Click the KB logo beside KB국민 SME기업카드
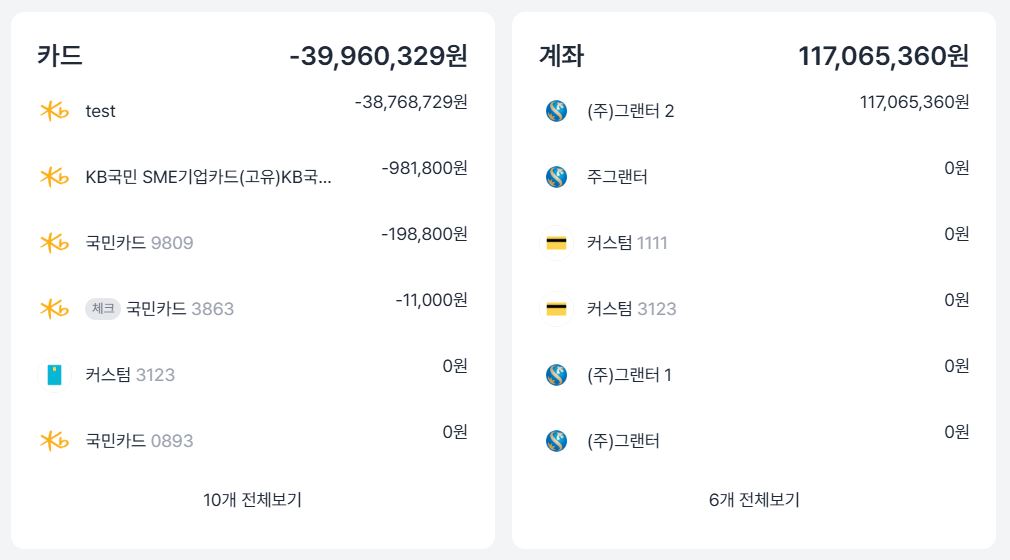 pos(54,177)
